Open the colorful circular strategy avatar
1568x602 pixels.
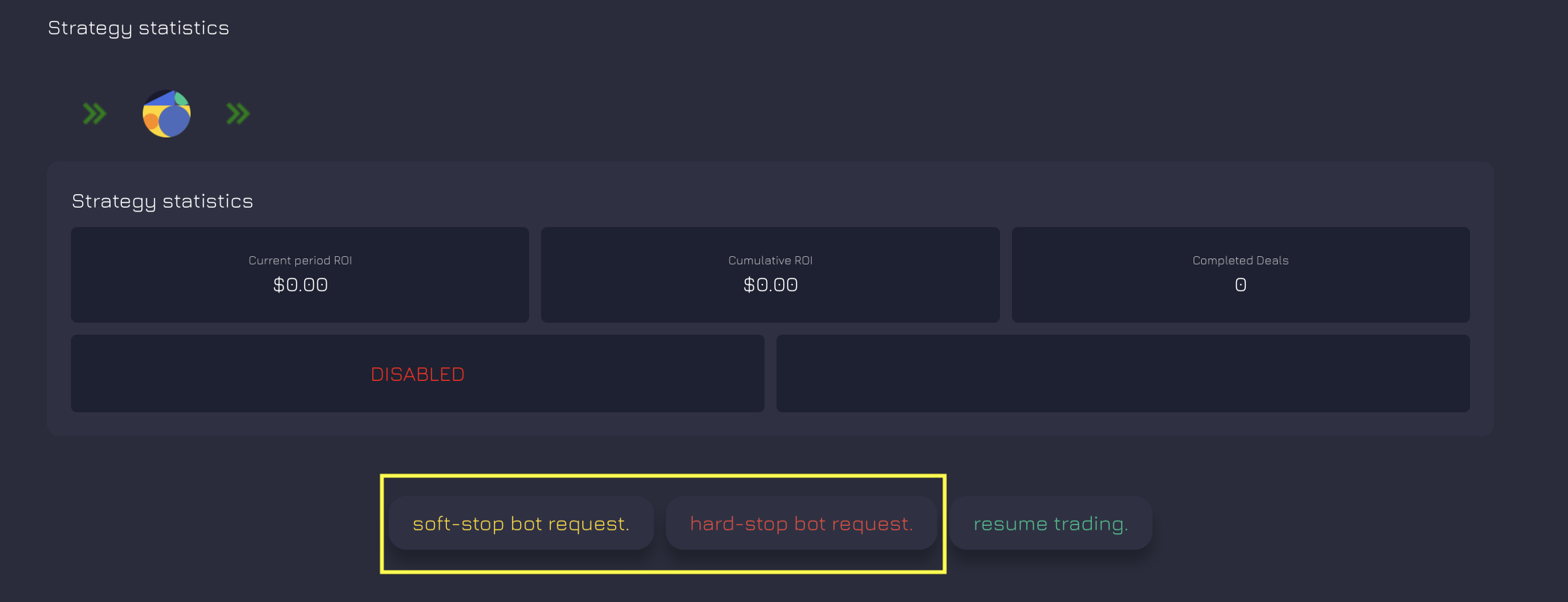[167, 114]
